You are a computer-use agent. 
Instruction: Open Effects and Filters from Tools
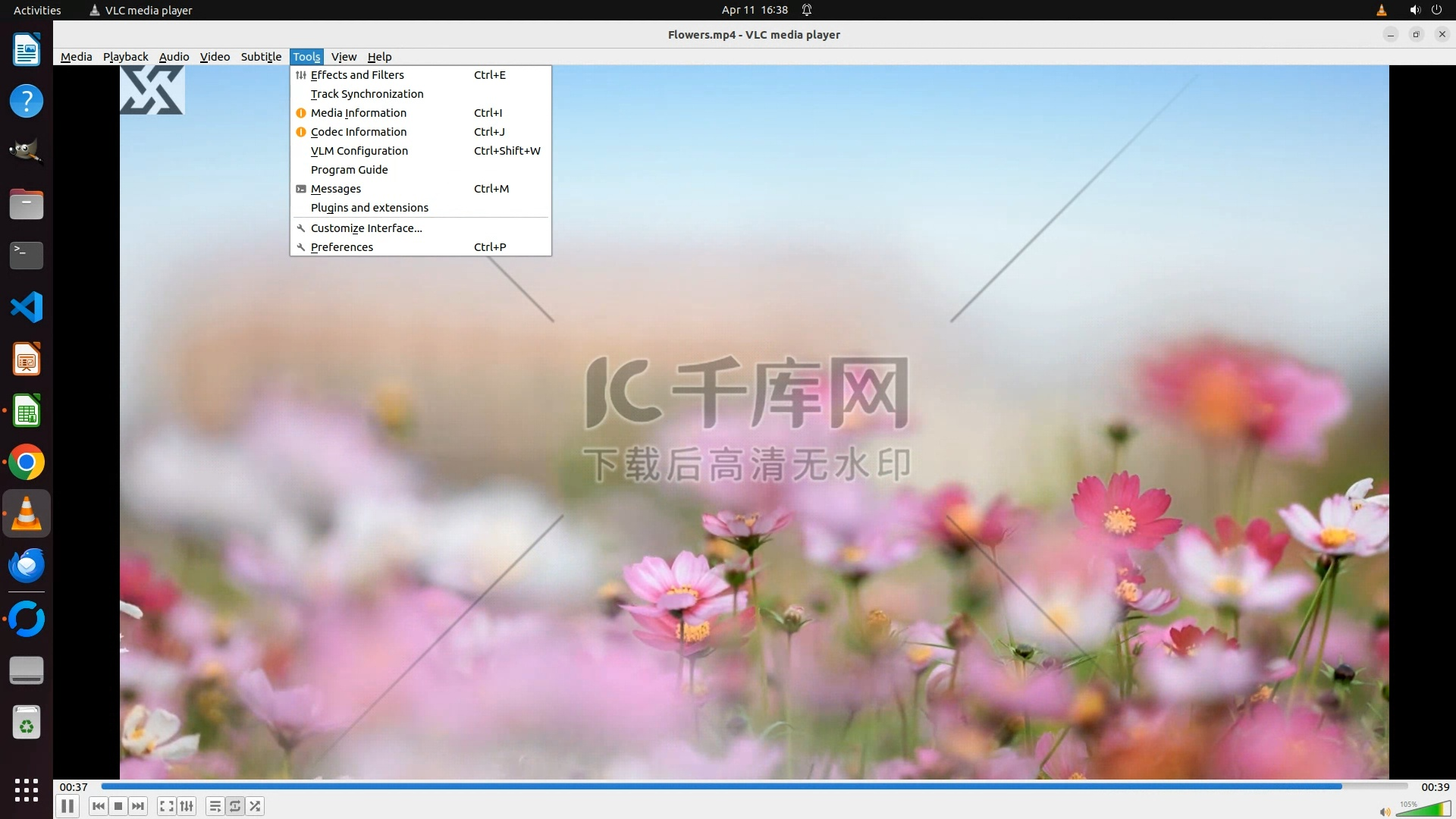click(357, 75)
